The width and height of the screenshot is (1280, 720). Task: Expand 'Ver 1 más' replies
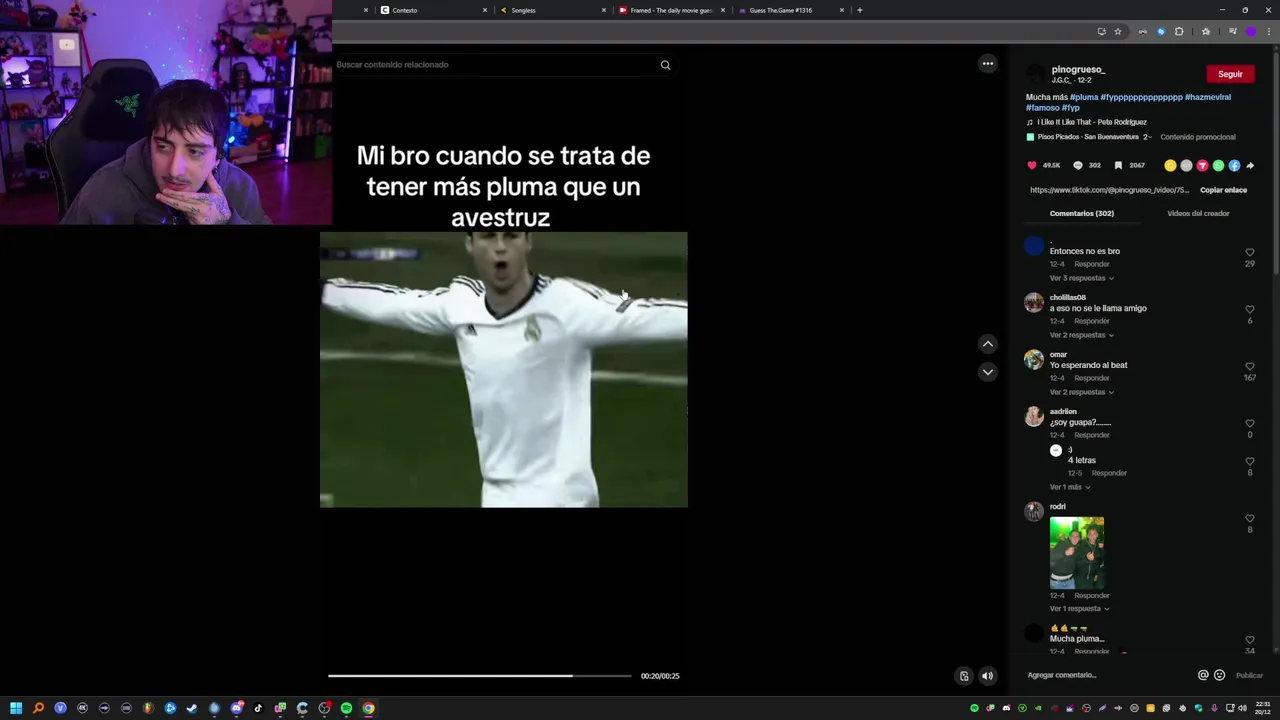click(1070, 487)
